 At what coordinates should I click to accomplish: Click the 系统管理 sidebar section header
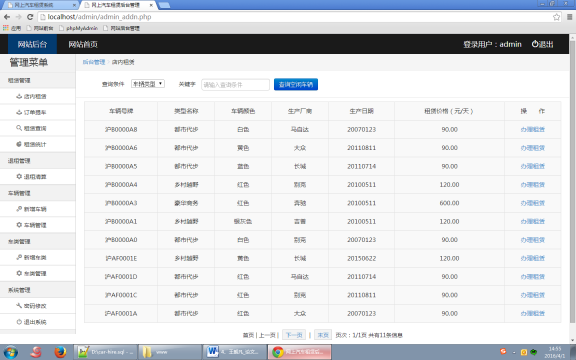38,290
